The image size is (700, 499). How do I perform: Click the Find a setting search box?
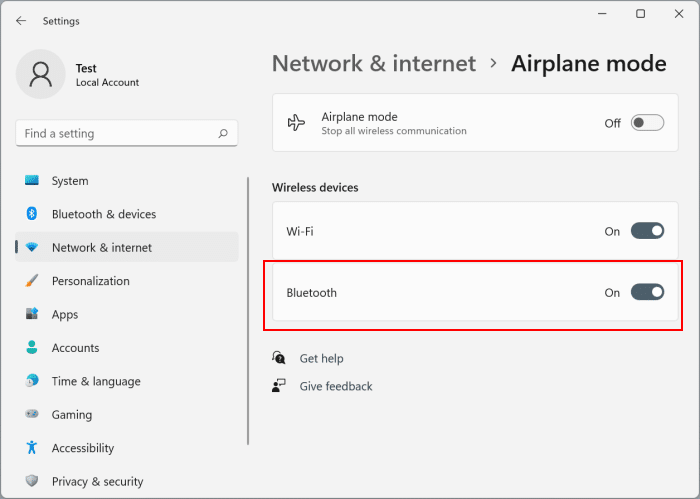click(127, 133)
